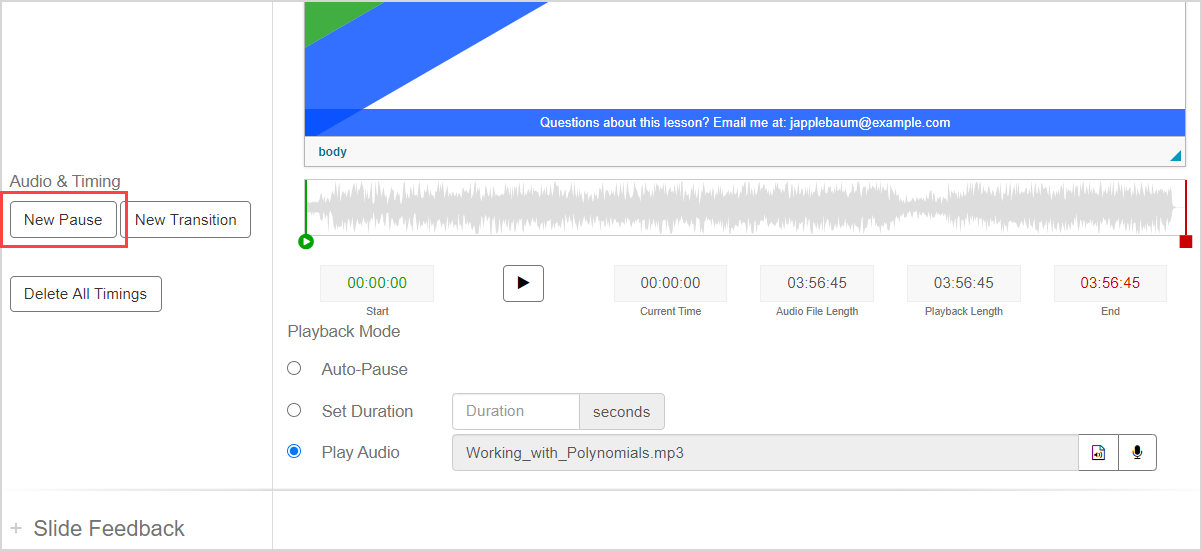Click Delete All Timings
Image resolution: width=1202 pixels, height=551 pixels.
pos(85,294)
